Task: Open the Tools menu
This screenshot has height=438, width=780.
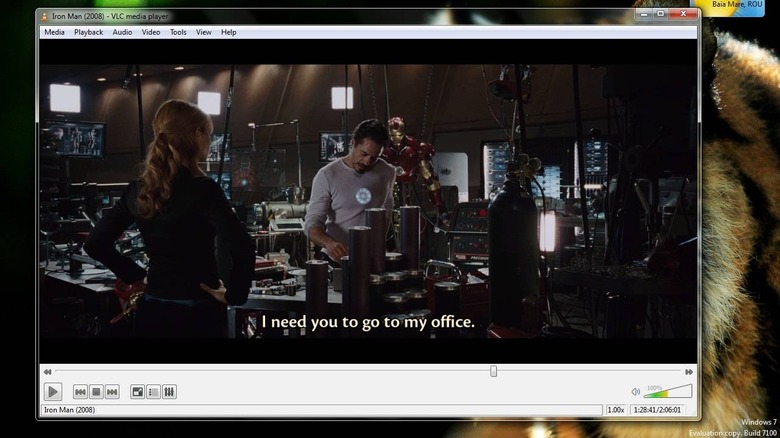Action: (x=178, y=32)
